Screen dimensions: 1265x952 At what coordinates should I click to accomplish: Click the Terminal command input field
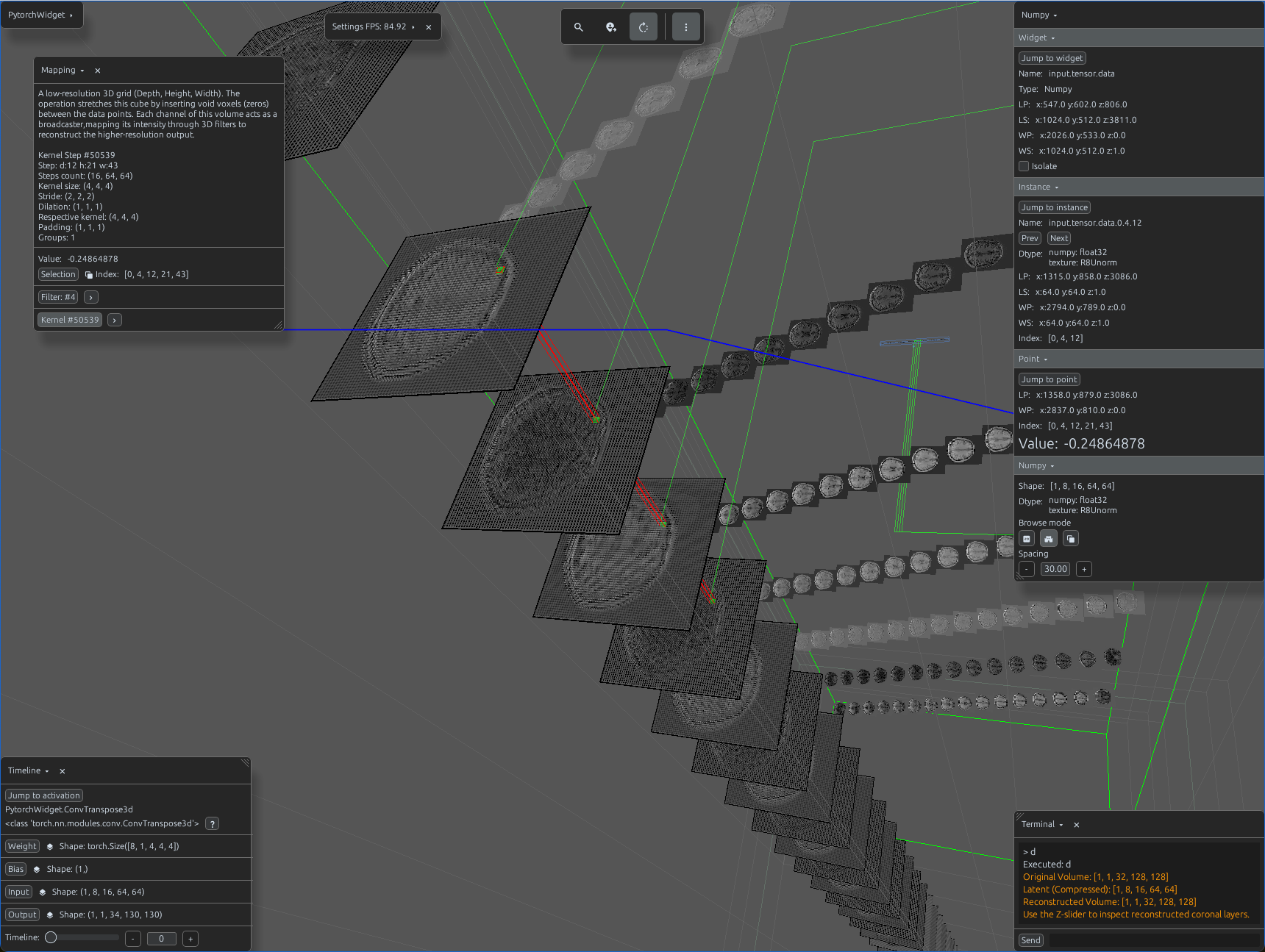point(1154,940)
